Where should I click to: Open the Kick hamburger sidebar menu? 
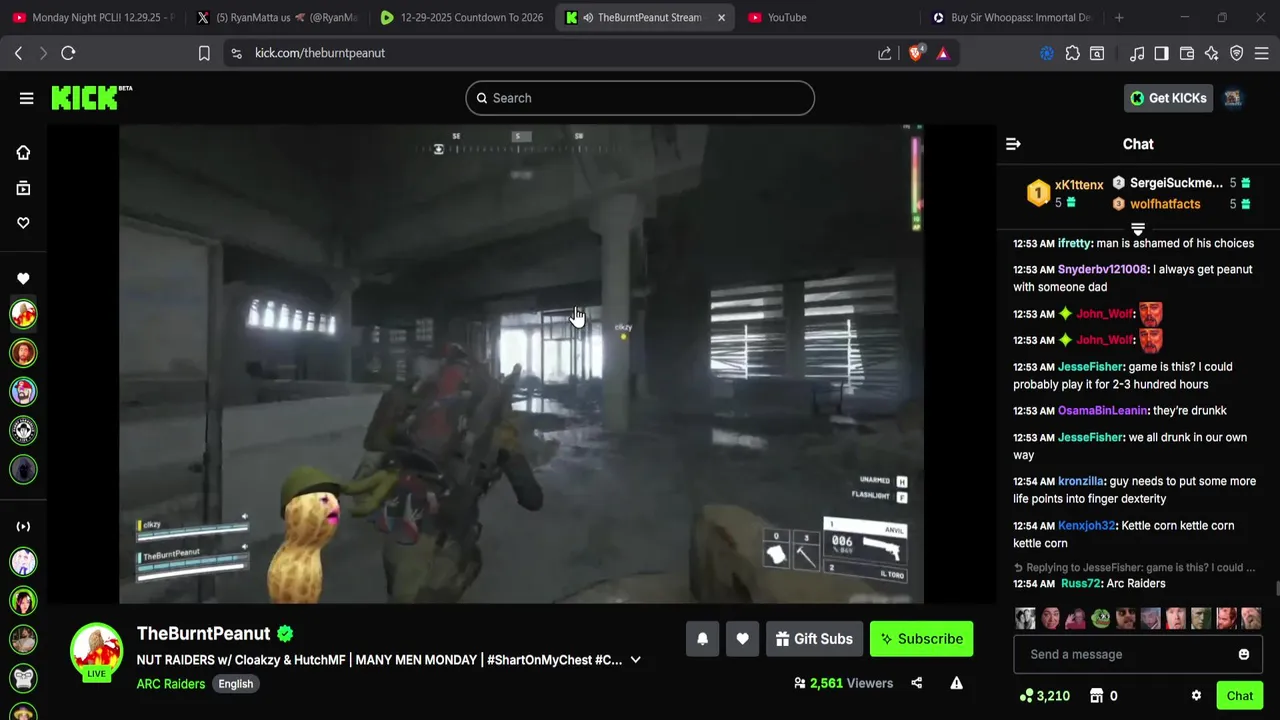click(x=26, y=98)
